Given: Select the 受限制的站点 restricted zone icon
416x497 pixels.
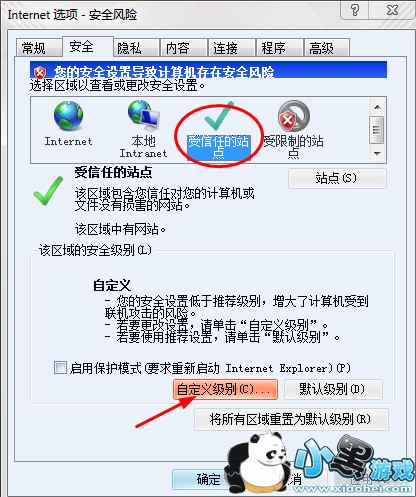Looking at the screenshot, I should tap(294, 116).
